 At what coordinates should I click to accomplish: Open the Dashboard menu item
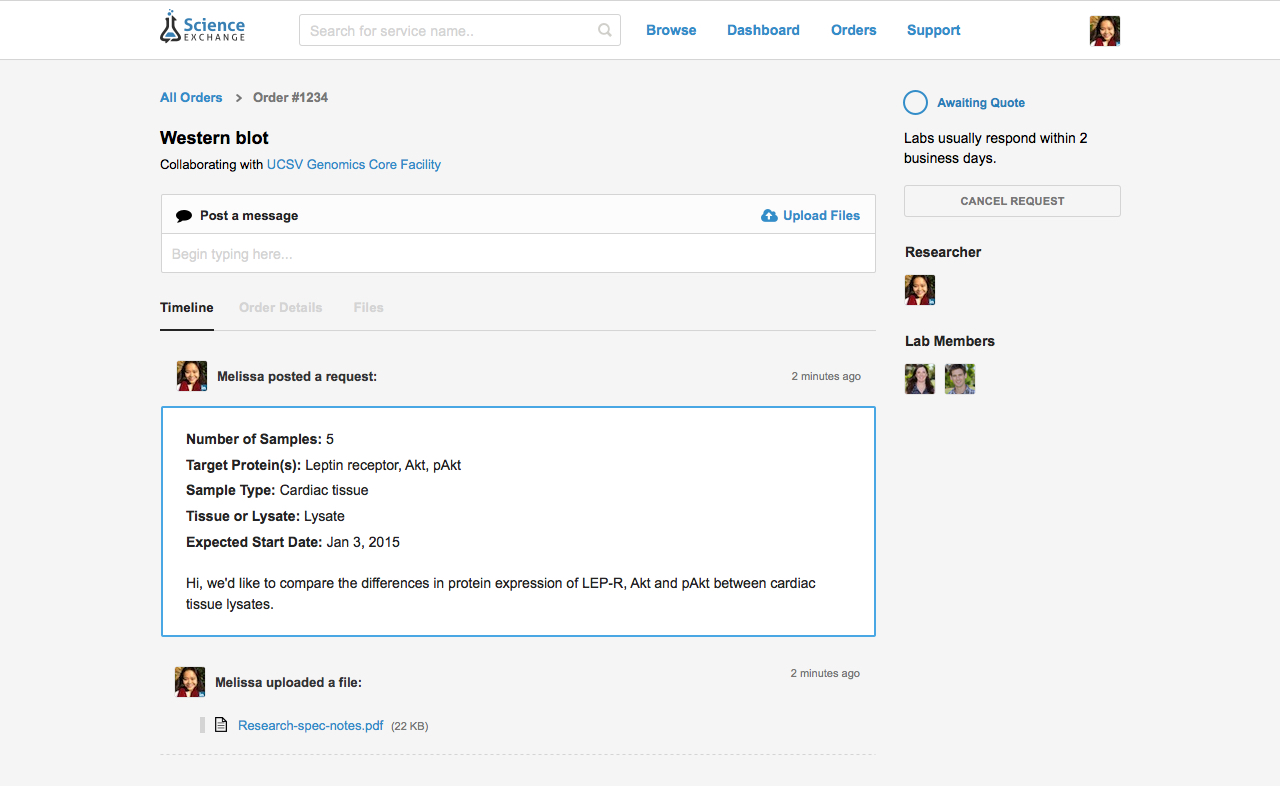click(x=763, y=30)
